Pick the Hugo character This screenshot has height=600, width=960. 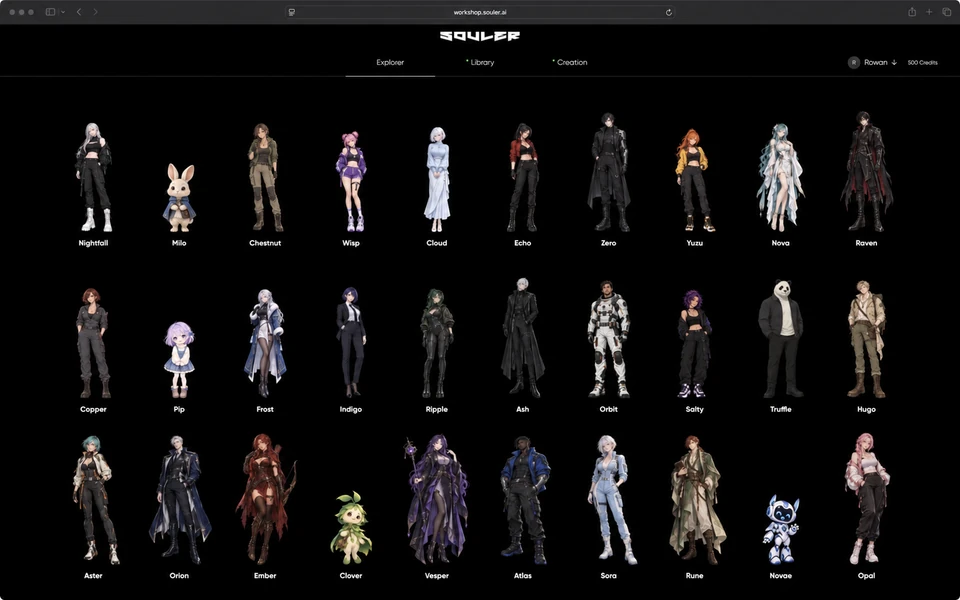[866, 340]
